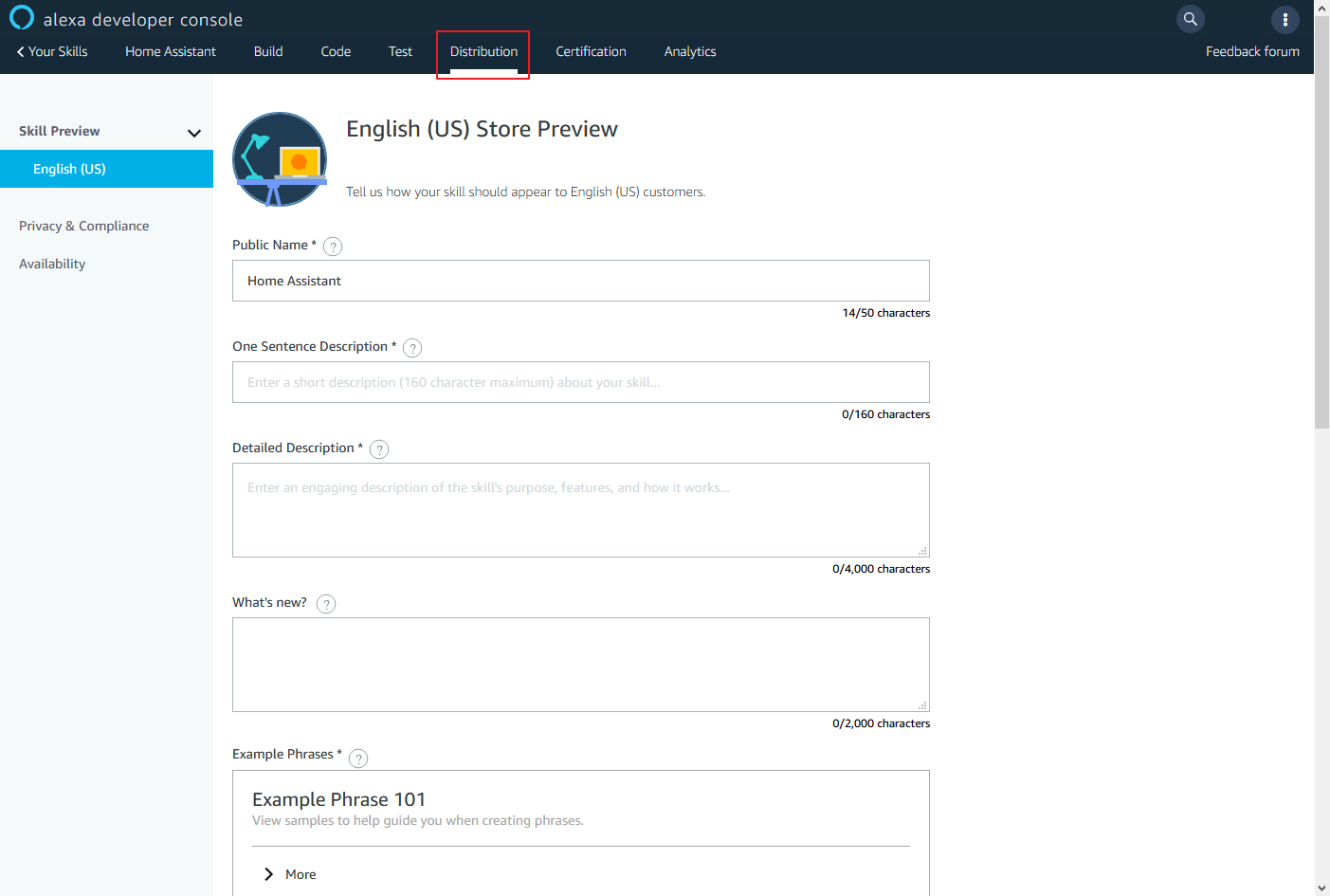Click the Alexa logo ring icon
This screenshot has height=896, width=1330.
click(x=22, y=18)
